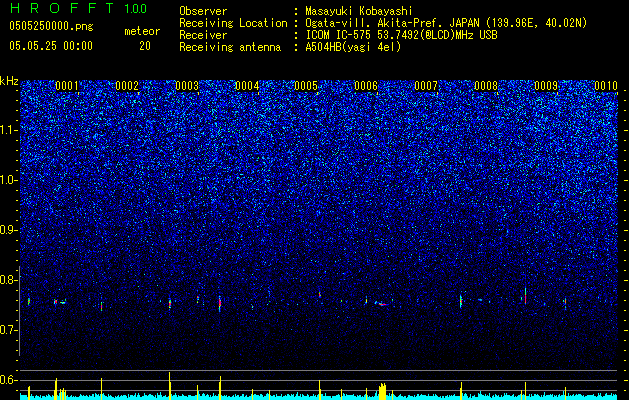Click the time marker 0007

[426, 86]
